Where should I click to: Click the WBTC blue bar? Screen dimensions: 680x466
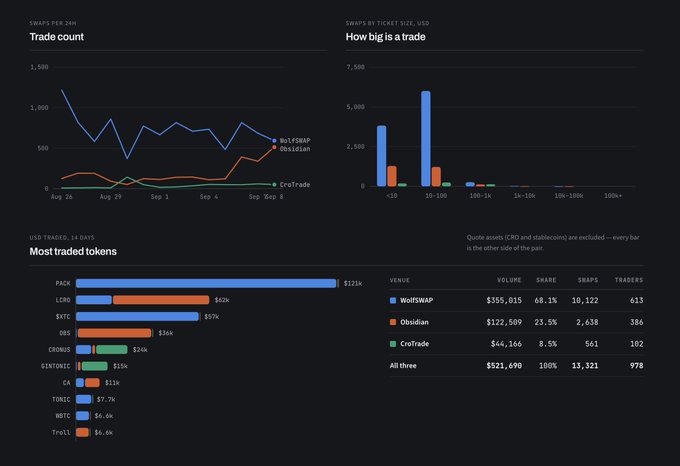point(82,416)
